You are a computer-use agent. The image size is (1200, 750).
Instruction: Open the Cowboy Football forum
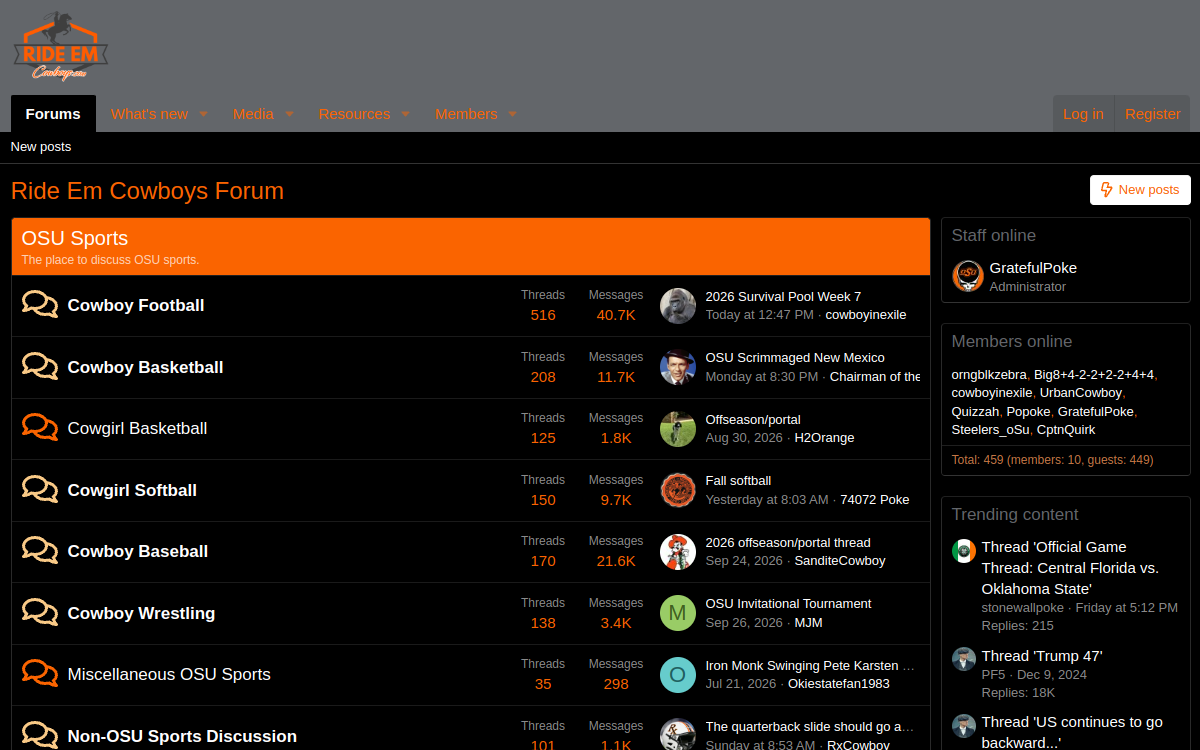(136, 305)
